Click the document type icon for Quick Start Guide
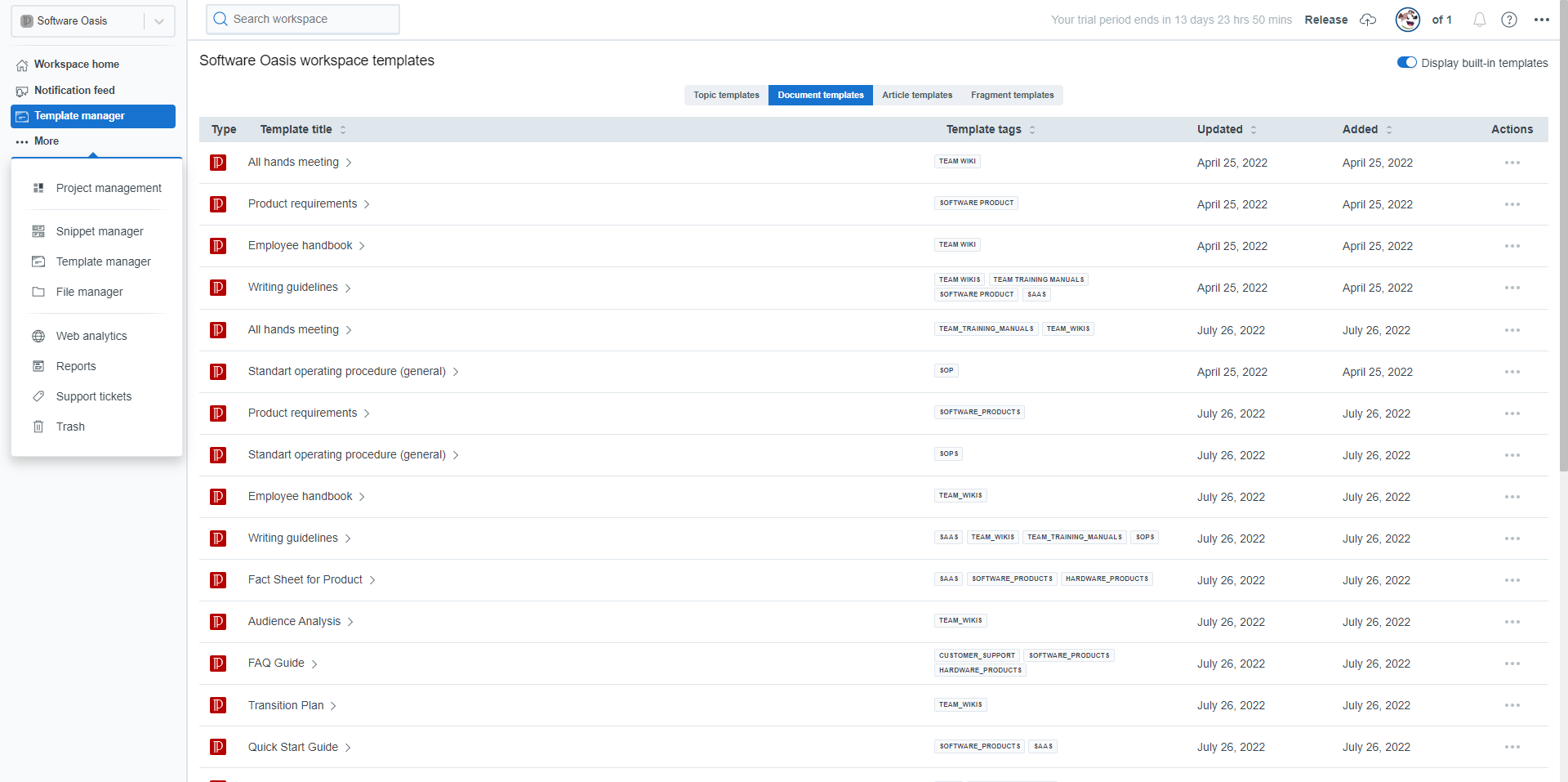The height and width of the screenshot is (782, 1568). (218, 747)
